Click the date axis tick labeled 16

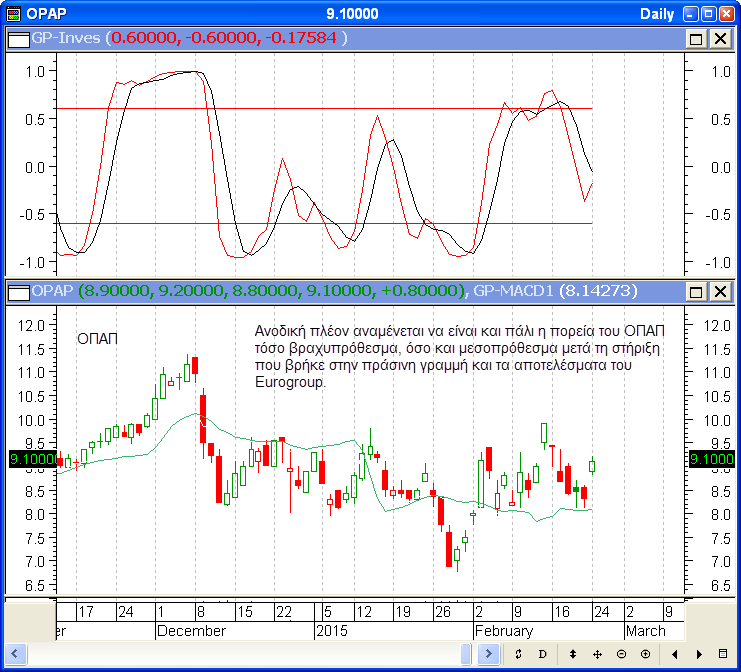[561, 612]
